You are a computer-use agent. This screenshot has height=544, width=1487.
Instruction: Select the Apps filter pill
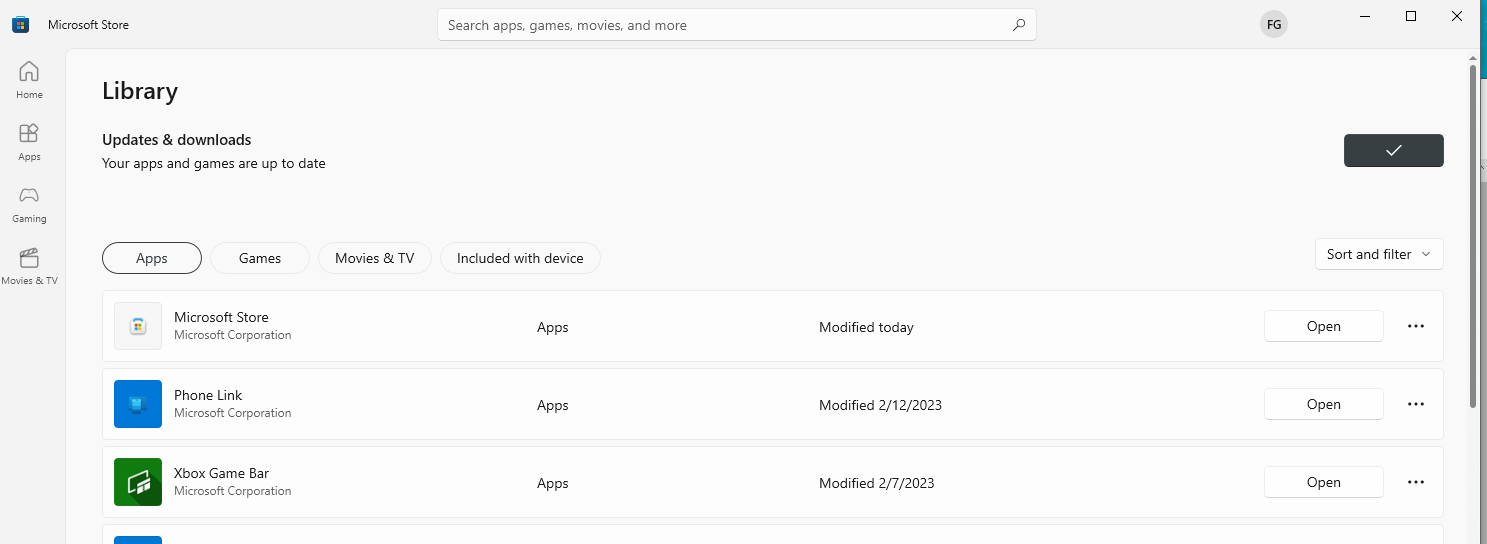152,258
